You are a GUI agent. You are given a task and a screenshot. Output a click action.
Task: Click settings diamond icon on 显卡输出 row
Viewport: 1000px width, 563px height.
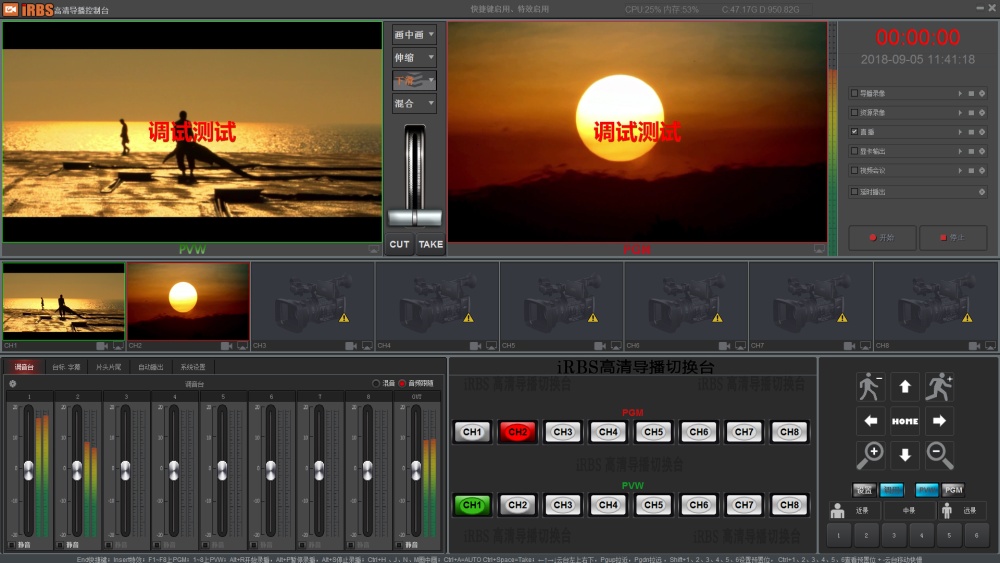(x=982, y=152)
